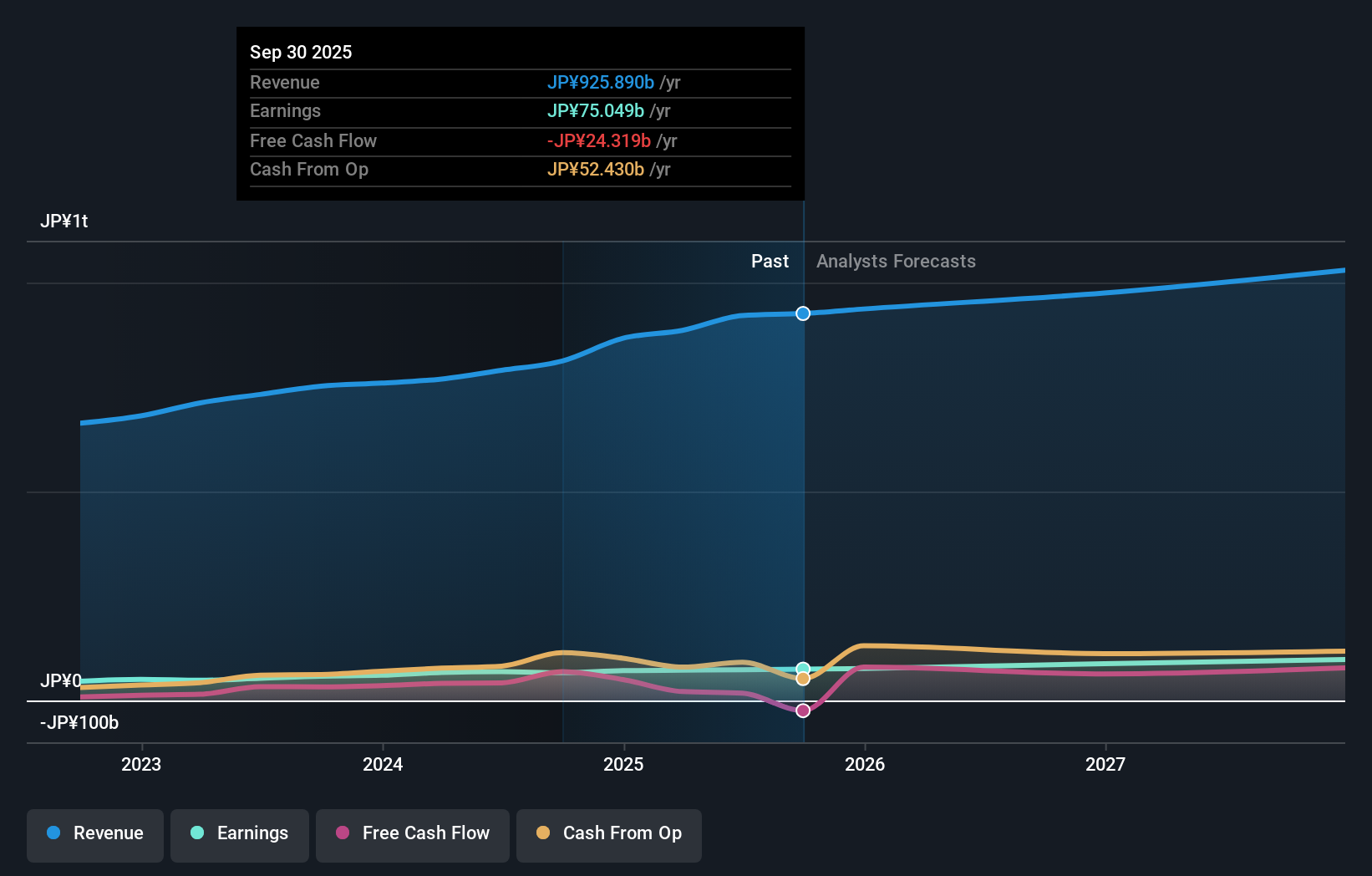Toggle the Revenue series visibility
The image size is (1372, 876).
tap(94, 835)
